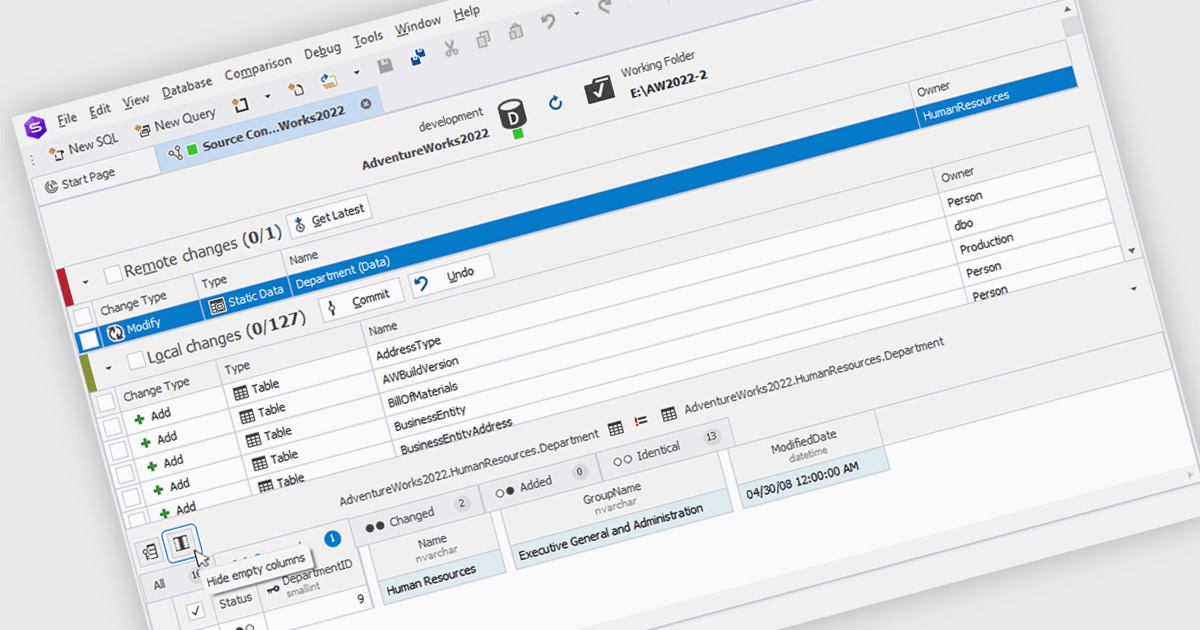Click the Get Latest button
This screenshot has width=1200, height=630.
tap(330, 214)
